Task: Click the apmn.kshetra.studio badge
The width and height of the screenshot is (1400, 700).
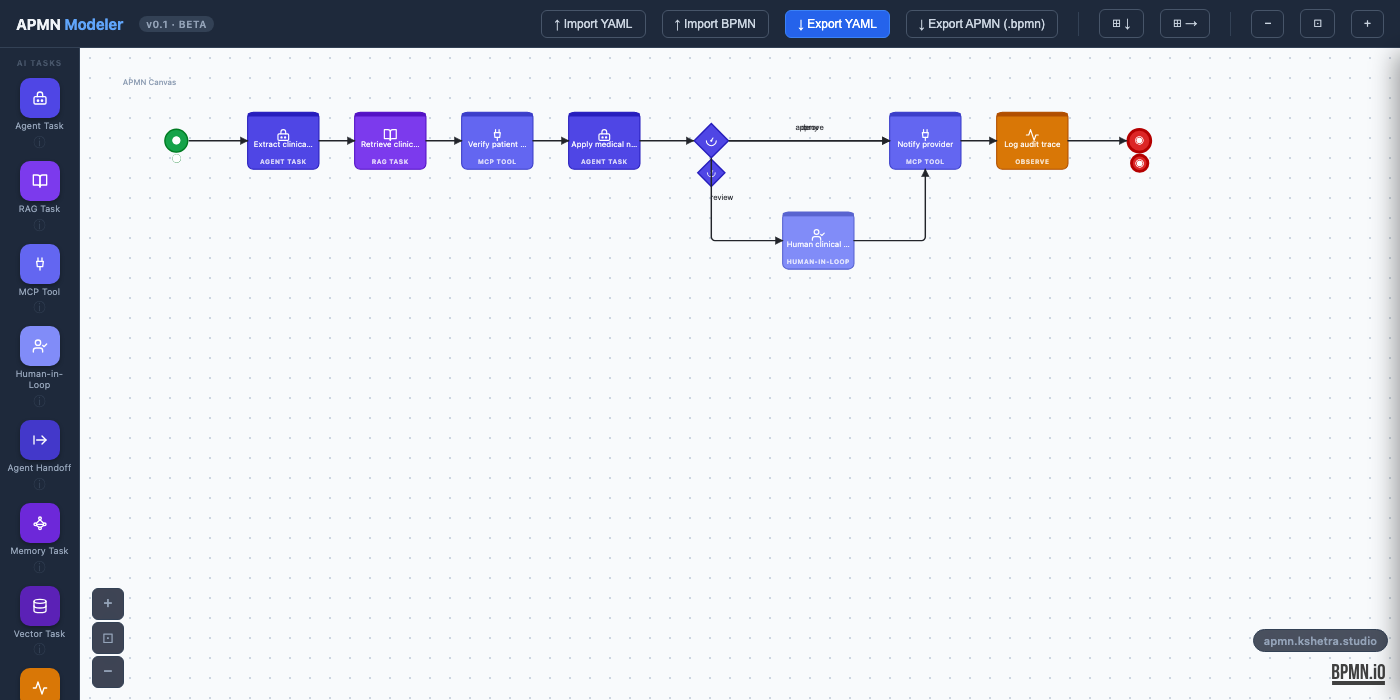Action: pos(1320,641)
